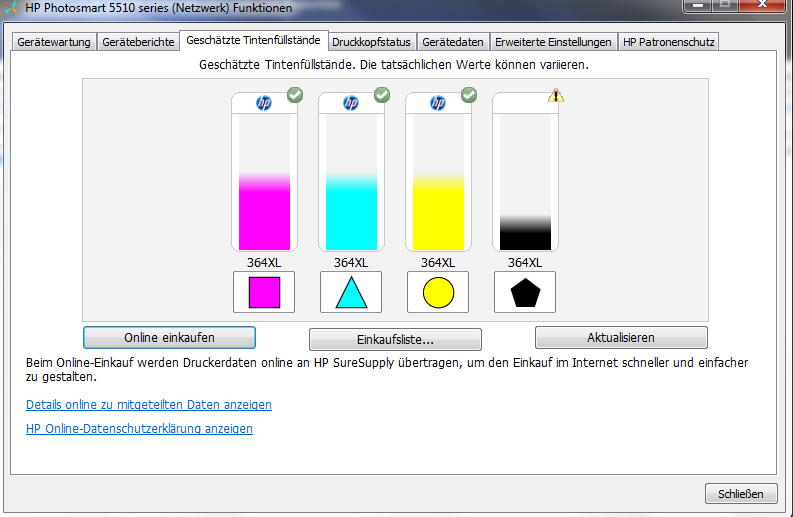
Task: Click the 364XL label under yellow cartridge
Action: [438, 263]
